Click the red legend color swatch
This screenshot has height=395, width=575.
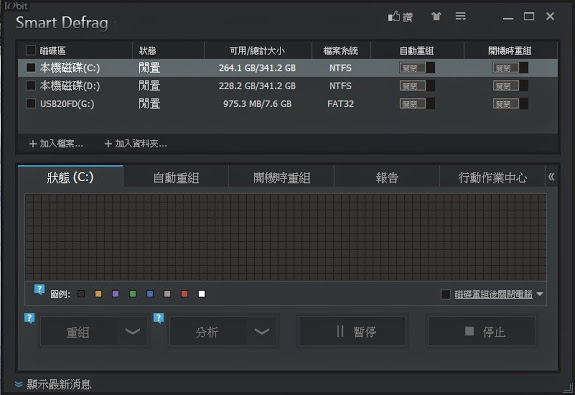(184, 294)
